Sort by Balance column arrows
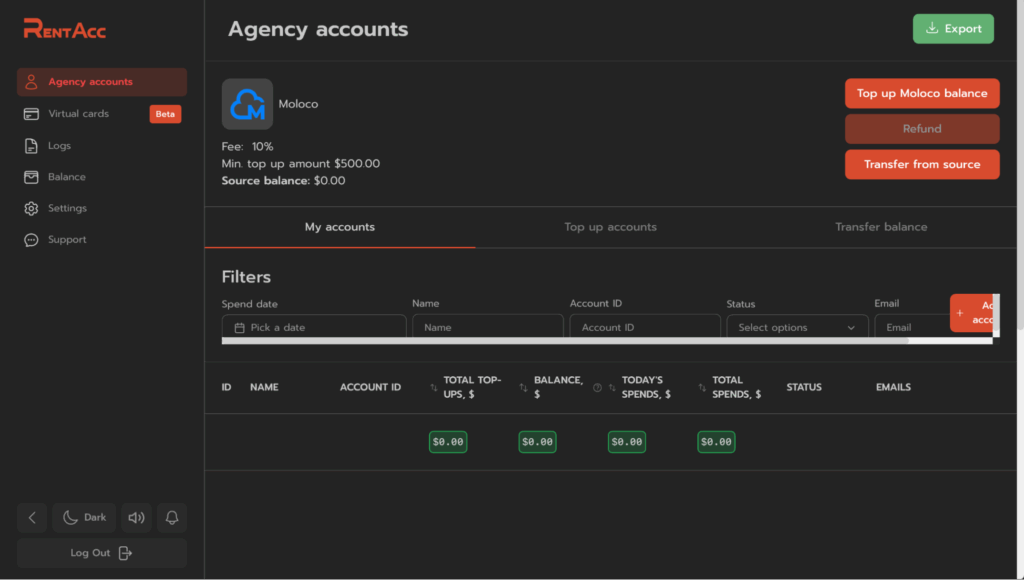The width and height of the screenshot is (1024, 580). pos(523,387)
